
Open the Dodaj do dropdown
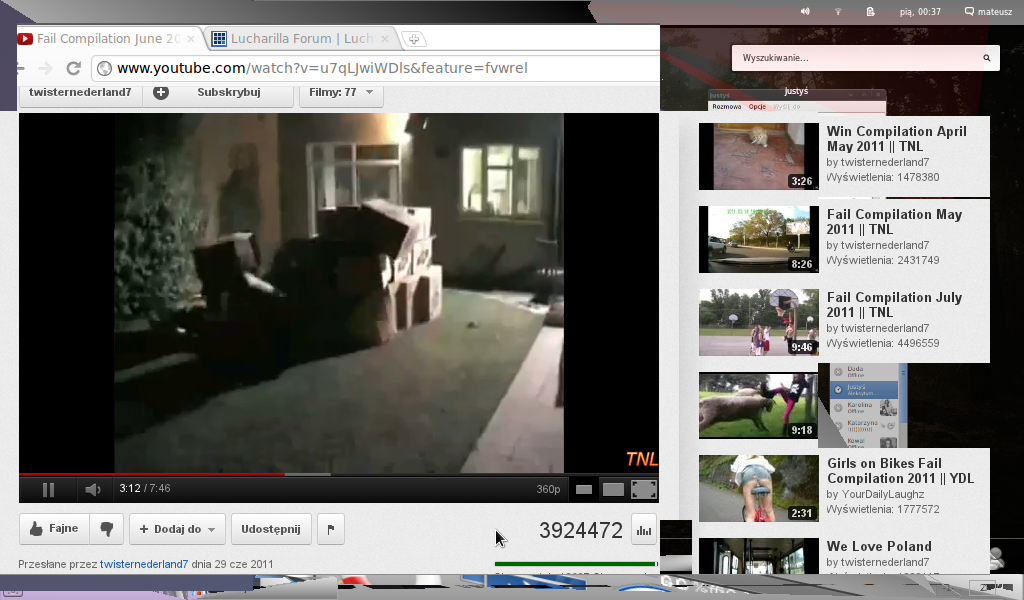177,529
